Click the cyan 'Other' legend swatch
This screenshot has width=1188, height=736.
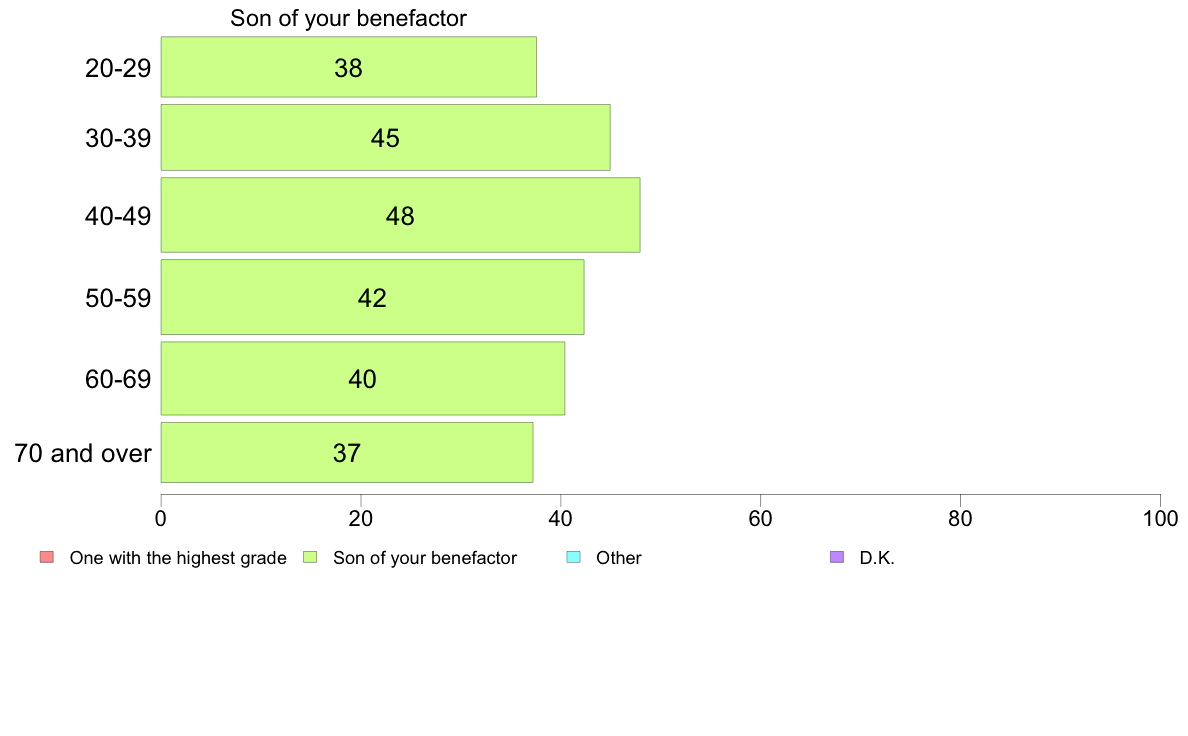[x=574, y=557]
